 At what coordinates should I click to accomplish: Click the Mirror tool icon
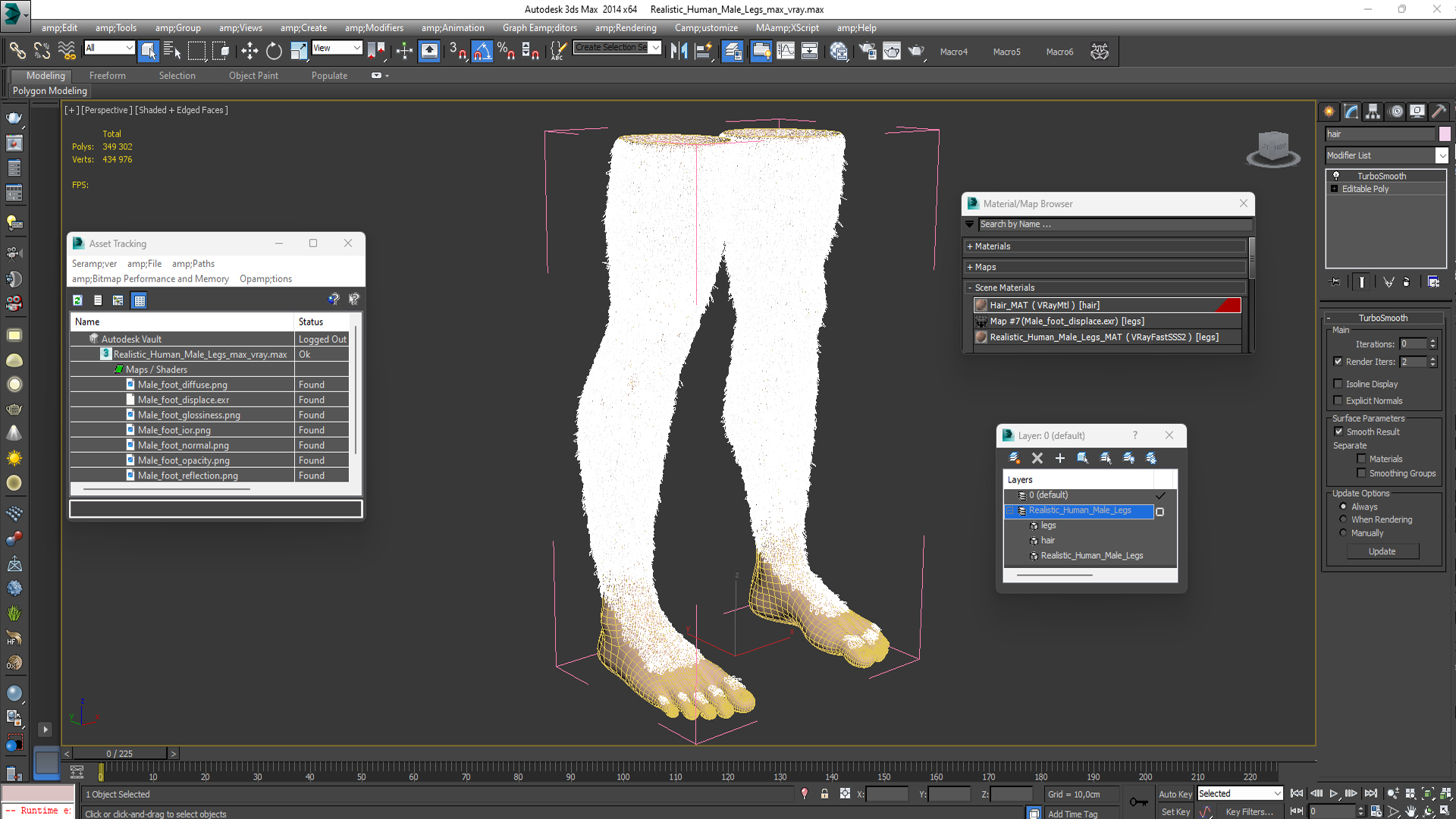pos(679,52)
